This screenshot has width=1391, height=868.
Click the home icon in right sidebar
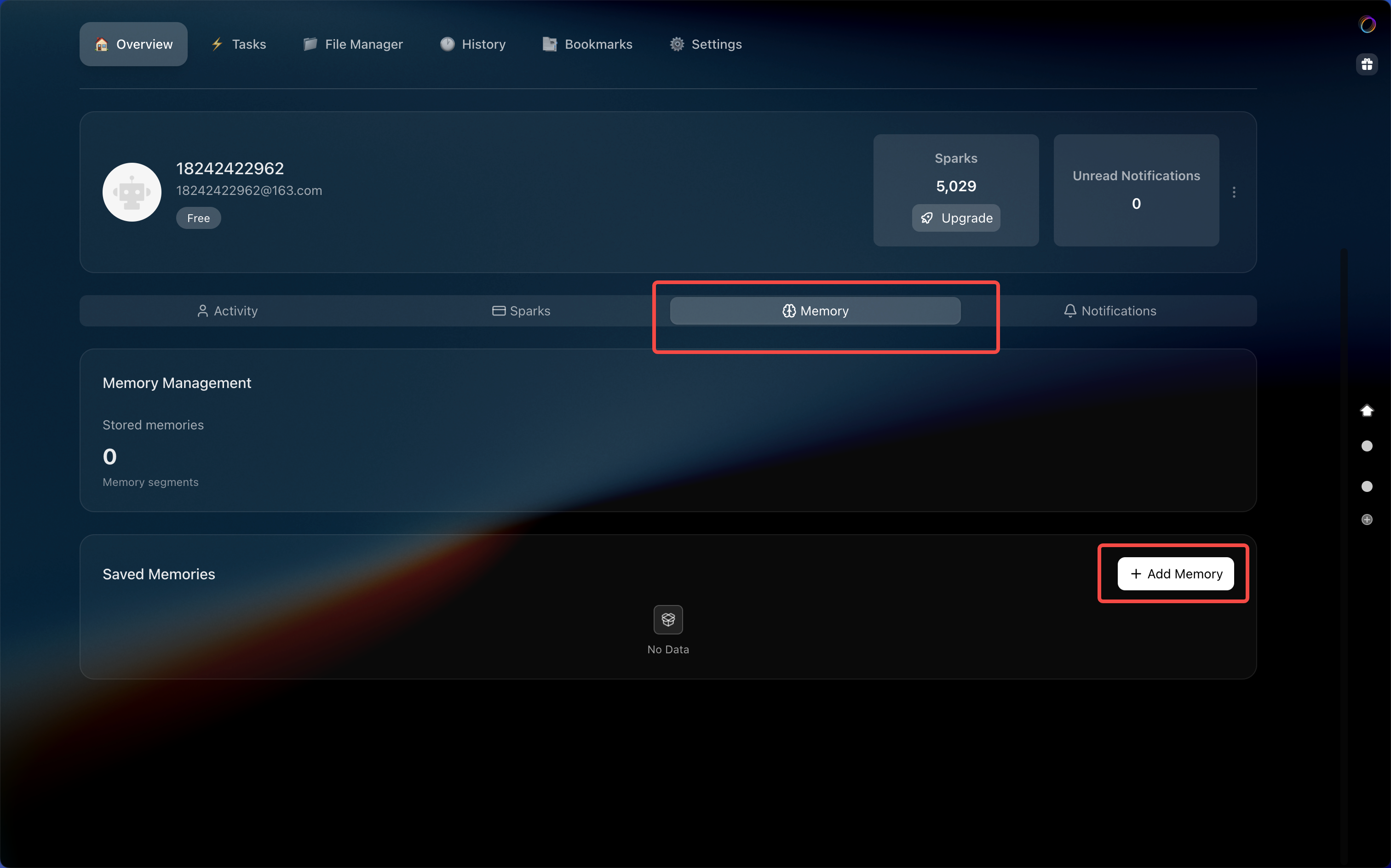coord(1367,411)
